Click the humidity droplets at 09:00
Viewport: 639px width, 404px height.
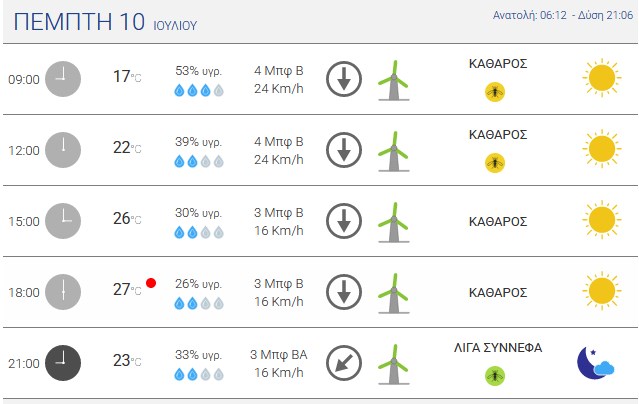tap(199, 90)
